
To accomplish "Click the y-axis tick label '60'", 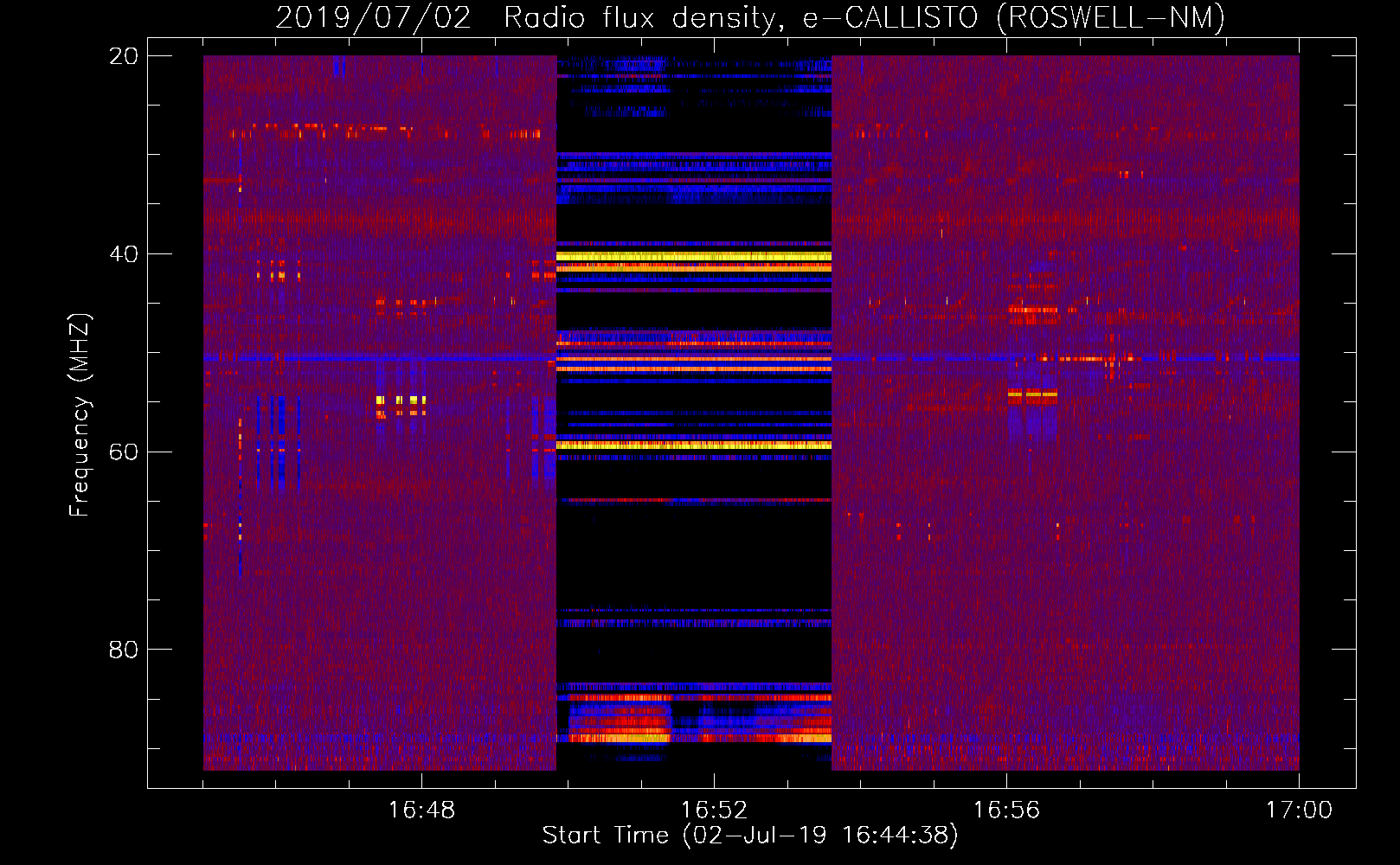I will click(x=124, y=452).
